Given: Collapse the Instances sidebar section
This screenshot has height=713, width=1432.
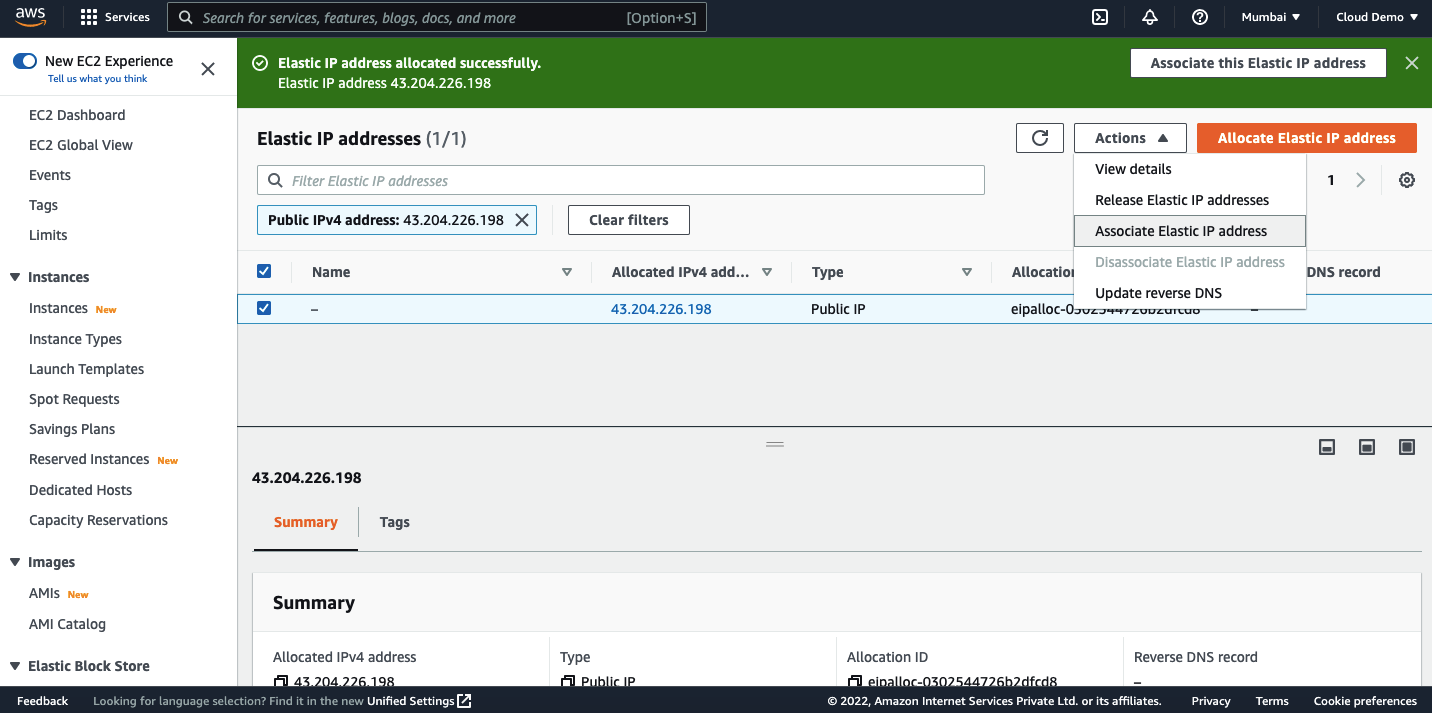Looking at the screenshot, I should tap(15, 277).
